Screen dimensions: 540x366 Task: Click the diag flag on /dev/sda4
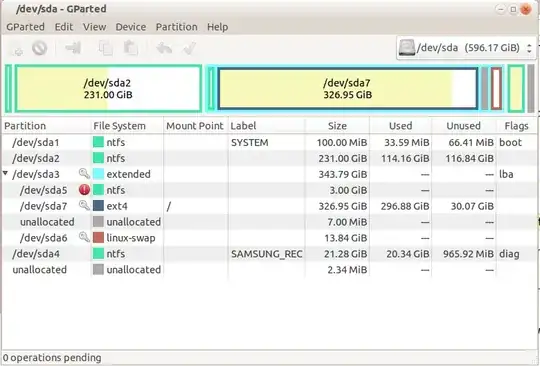coord(509,254)
